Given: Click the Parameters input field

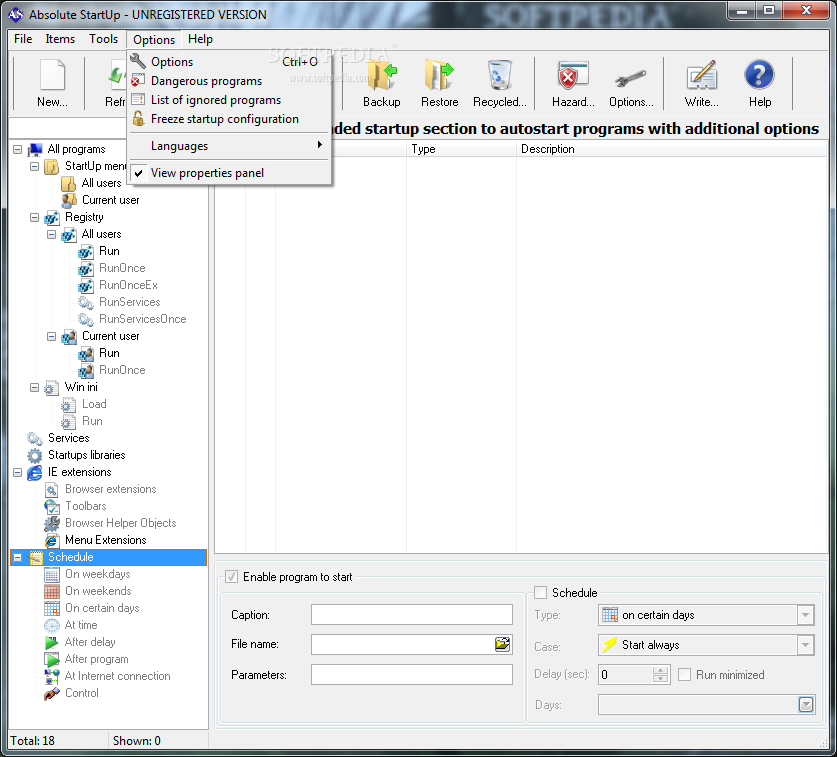Looking at the screenshot, I should [x=412, y=675].
